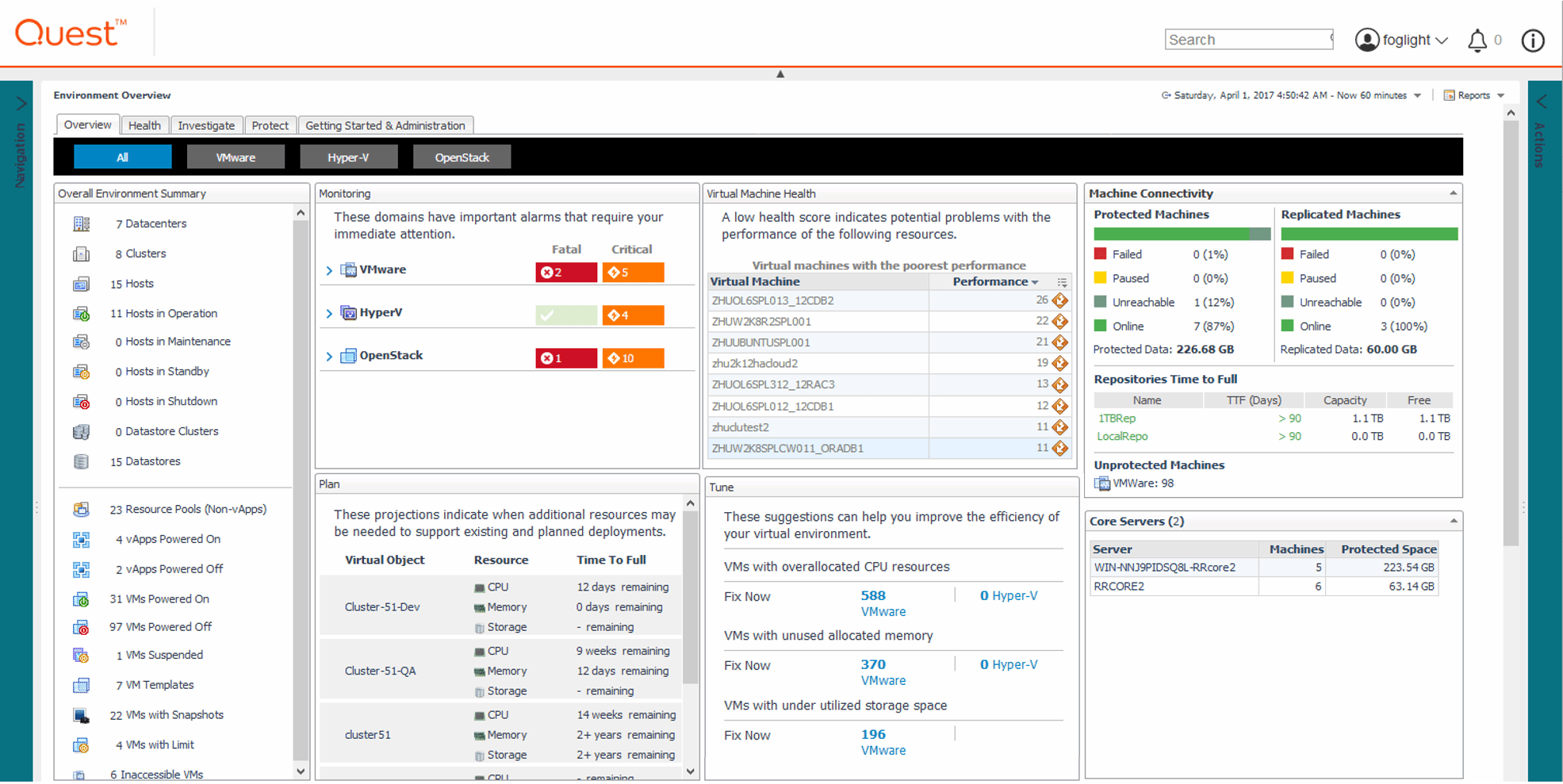Click the VMs with Snapshots icon
1563x784 pixels.
click(x=81, y=716)
